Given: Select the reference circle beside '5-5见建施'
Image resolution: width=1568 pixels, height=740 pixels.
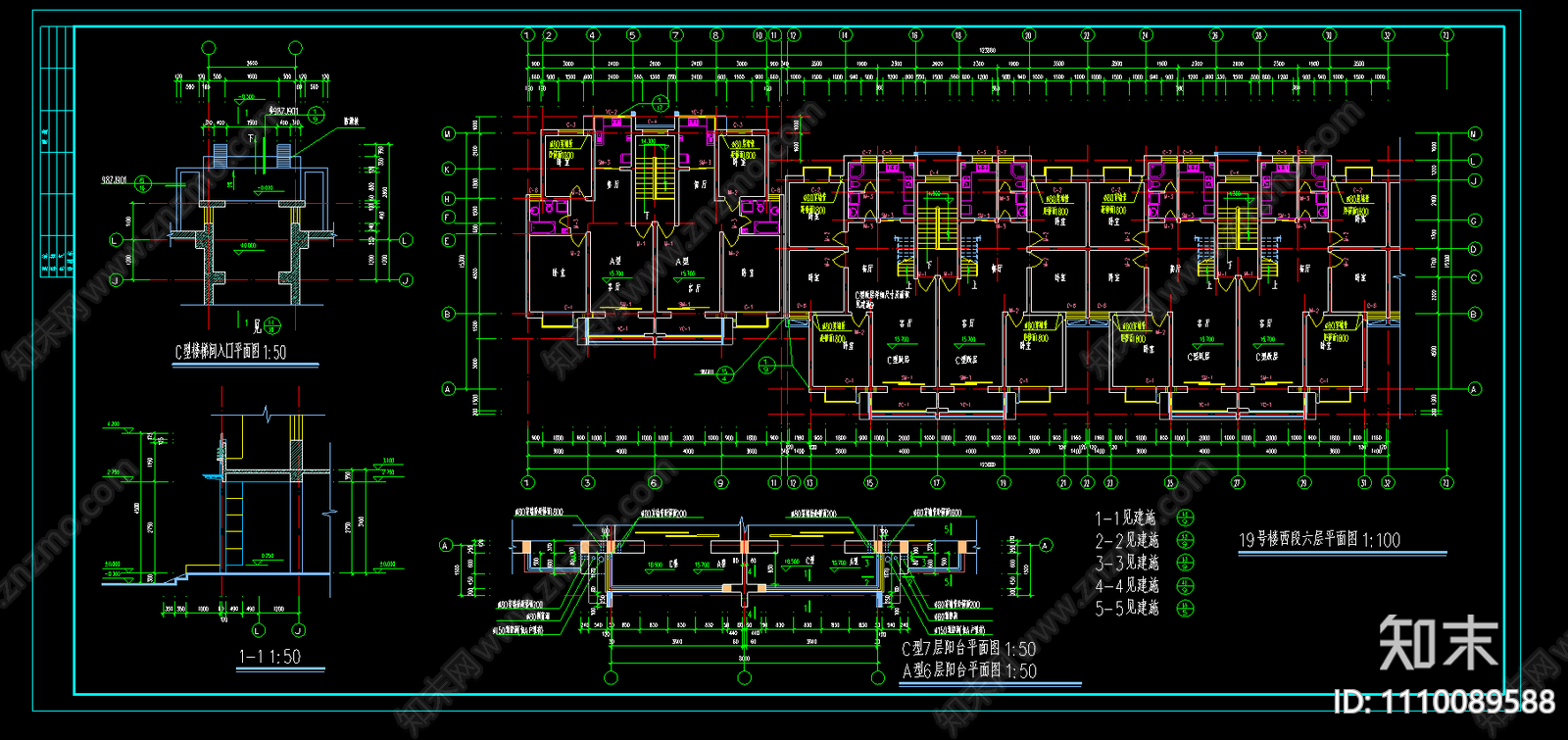Looking at the screenshot, I should [1186, 608].
